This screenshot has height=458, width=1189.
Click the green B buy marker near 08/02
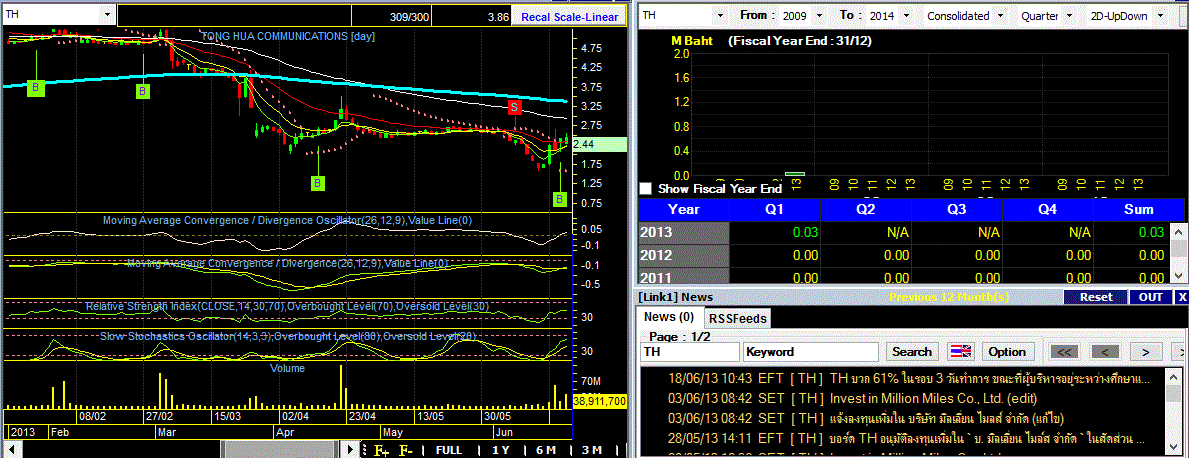click(x=35, y=89)
